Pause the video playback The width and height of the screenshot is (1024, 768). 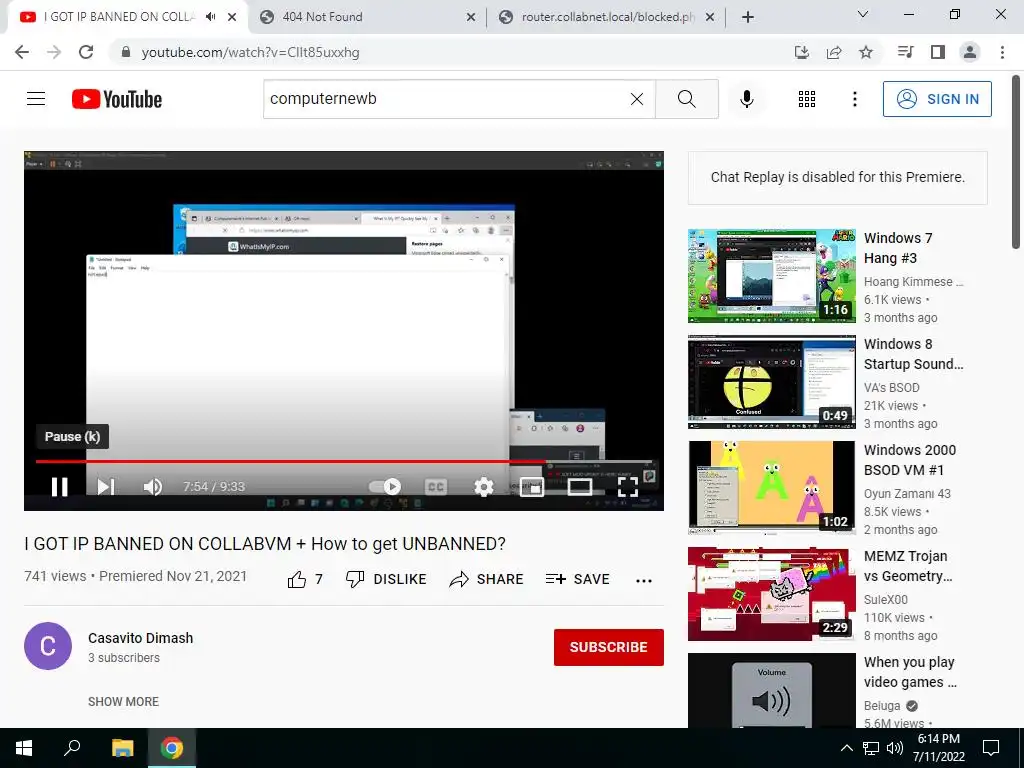tap(59, 487)
